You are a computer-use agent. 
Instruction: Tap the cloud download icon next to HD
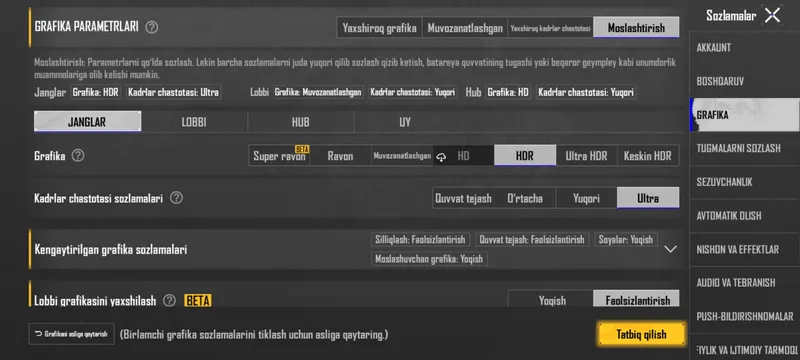point(442,157)
